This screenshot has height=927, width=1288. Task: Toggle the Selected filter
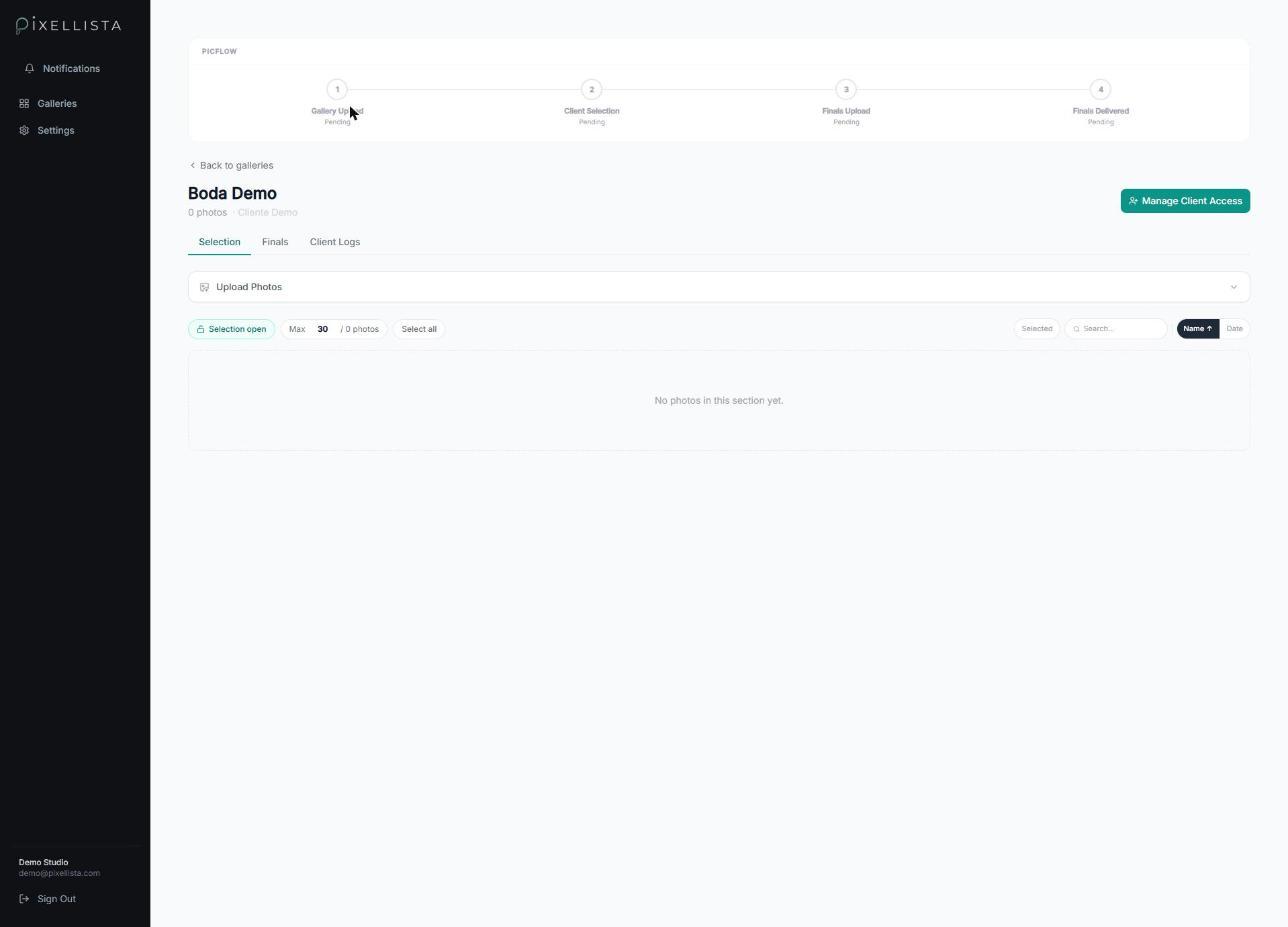click(x=1037, y=329)
